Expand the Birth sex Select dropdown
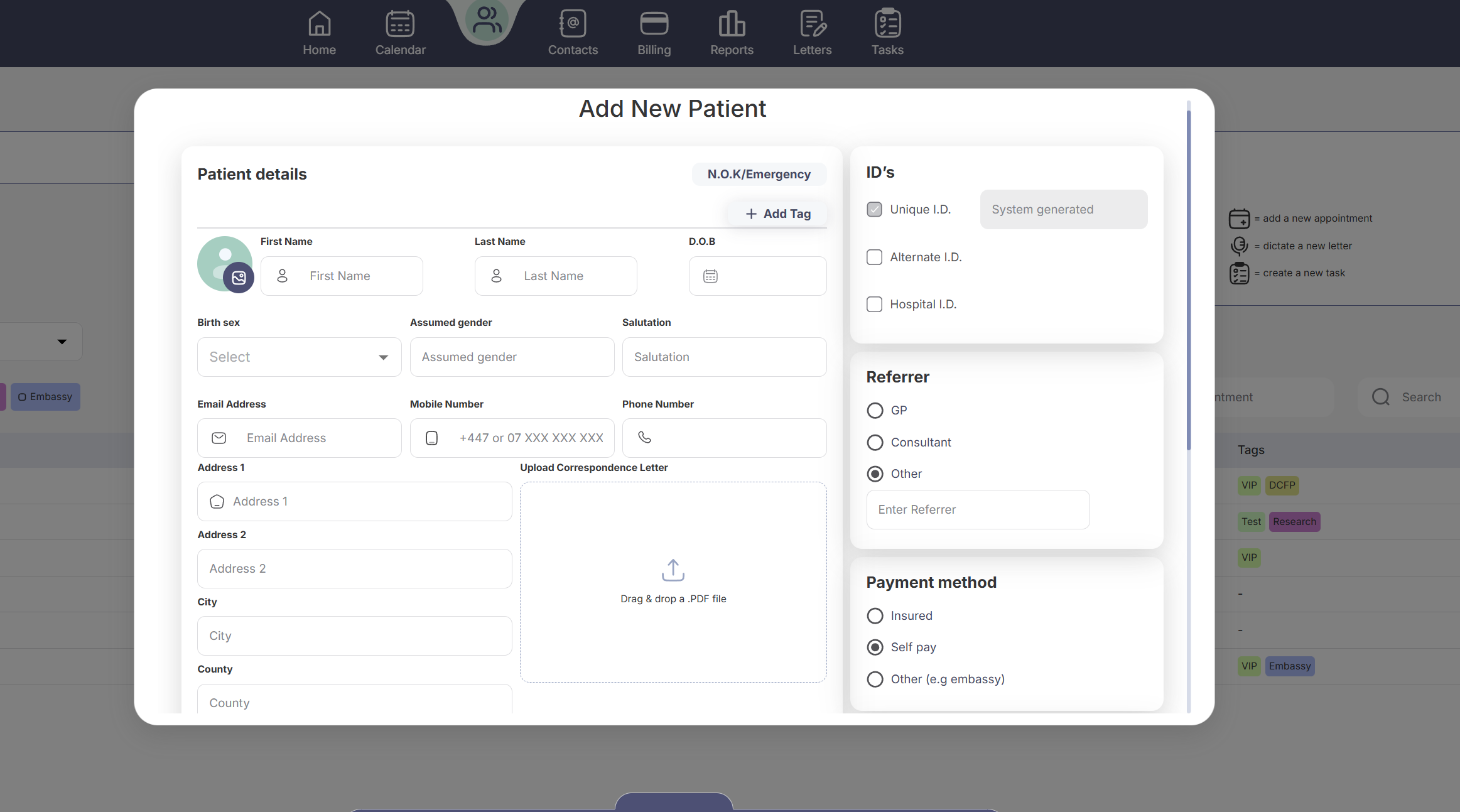Image resolution: width=1460 pixels, height=812 pixels. (299, 357)
